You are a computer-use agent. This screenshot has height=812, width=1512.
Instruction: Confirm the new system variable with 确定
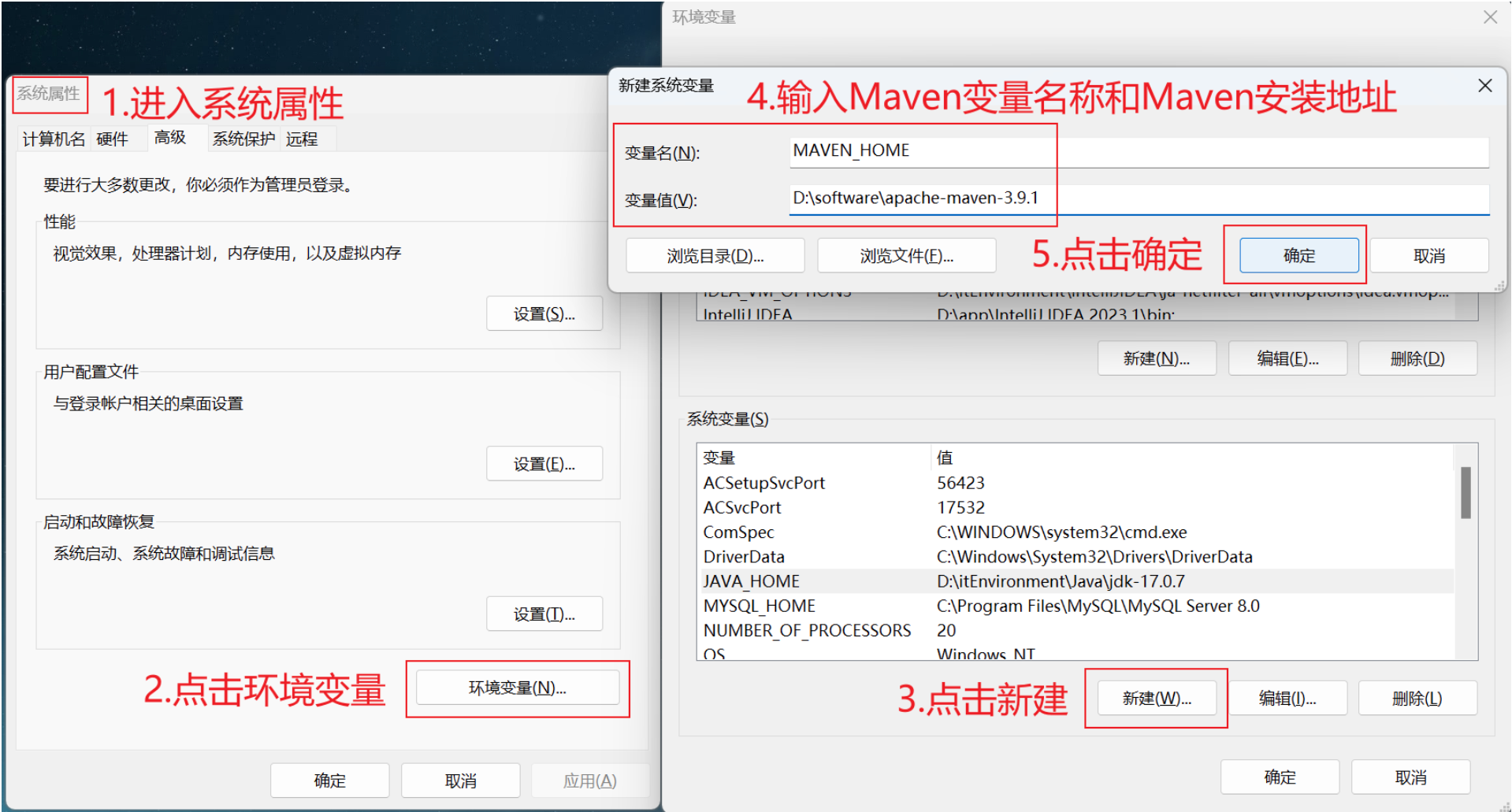[x=1299, y=256]
